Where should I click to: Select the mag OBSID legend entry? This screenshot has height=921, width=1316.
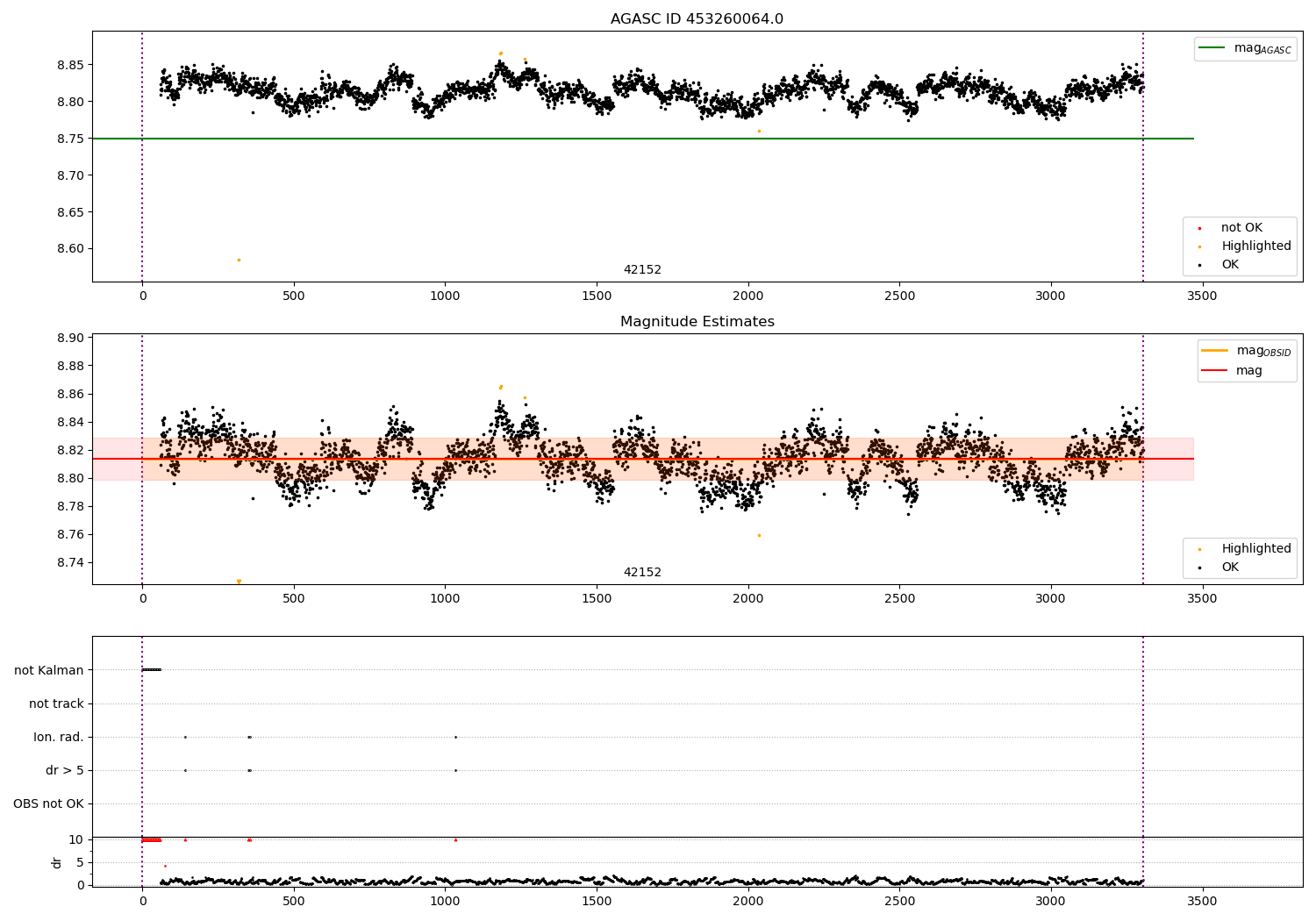1246,351
